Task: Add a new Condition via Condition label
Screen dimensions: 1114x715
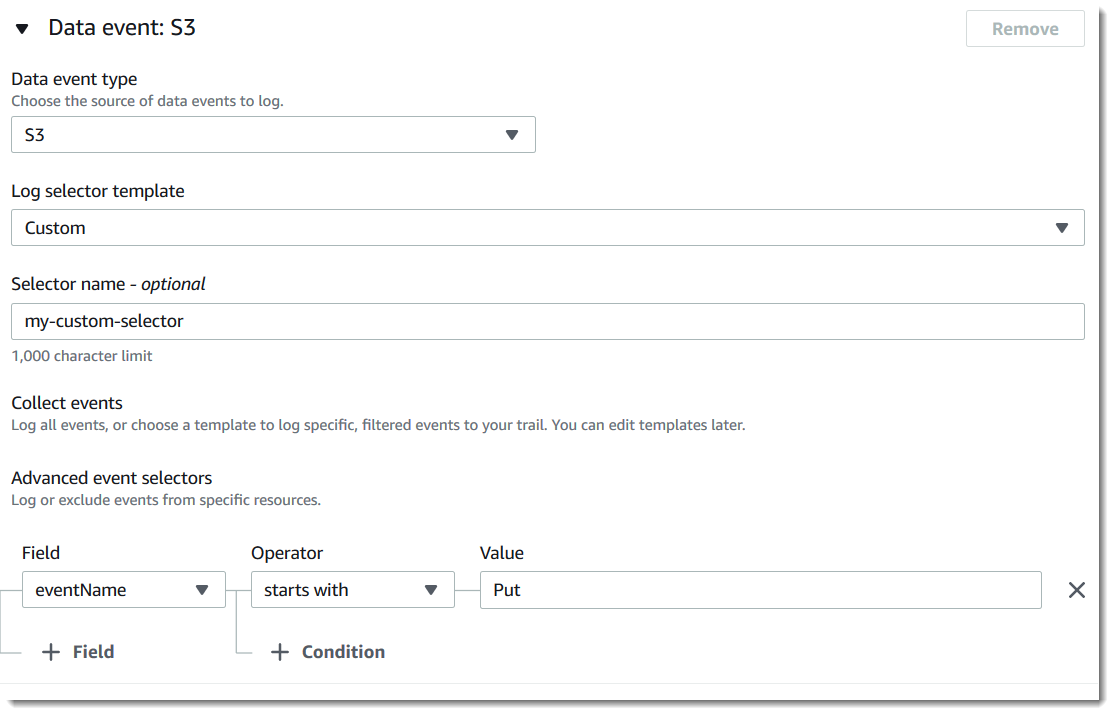Action: (343, 652)
